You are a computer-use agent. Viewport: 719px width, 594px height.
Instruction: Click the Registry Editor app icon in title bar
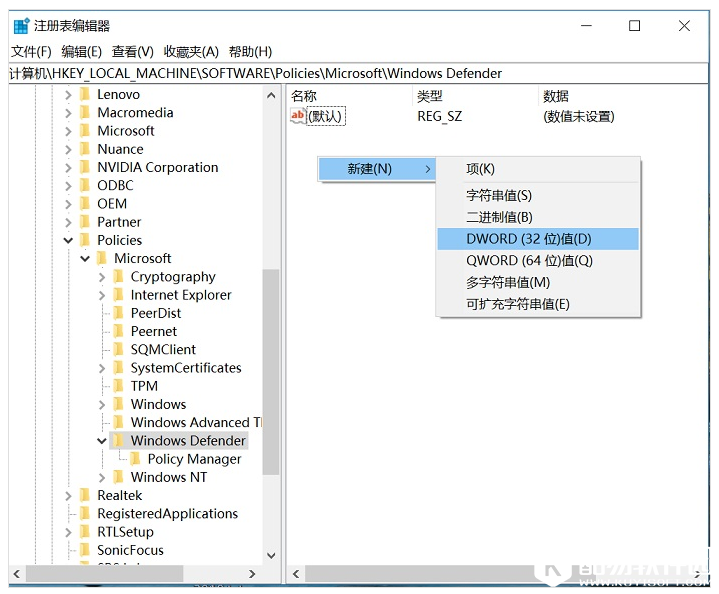tap(21, 26)
